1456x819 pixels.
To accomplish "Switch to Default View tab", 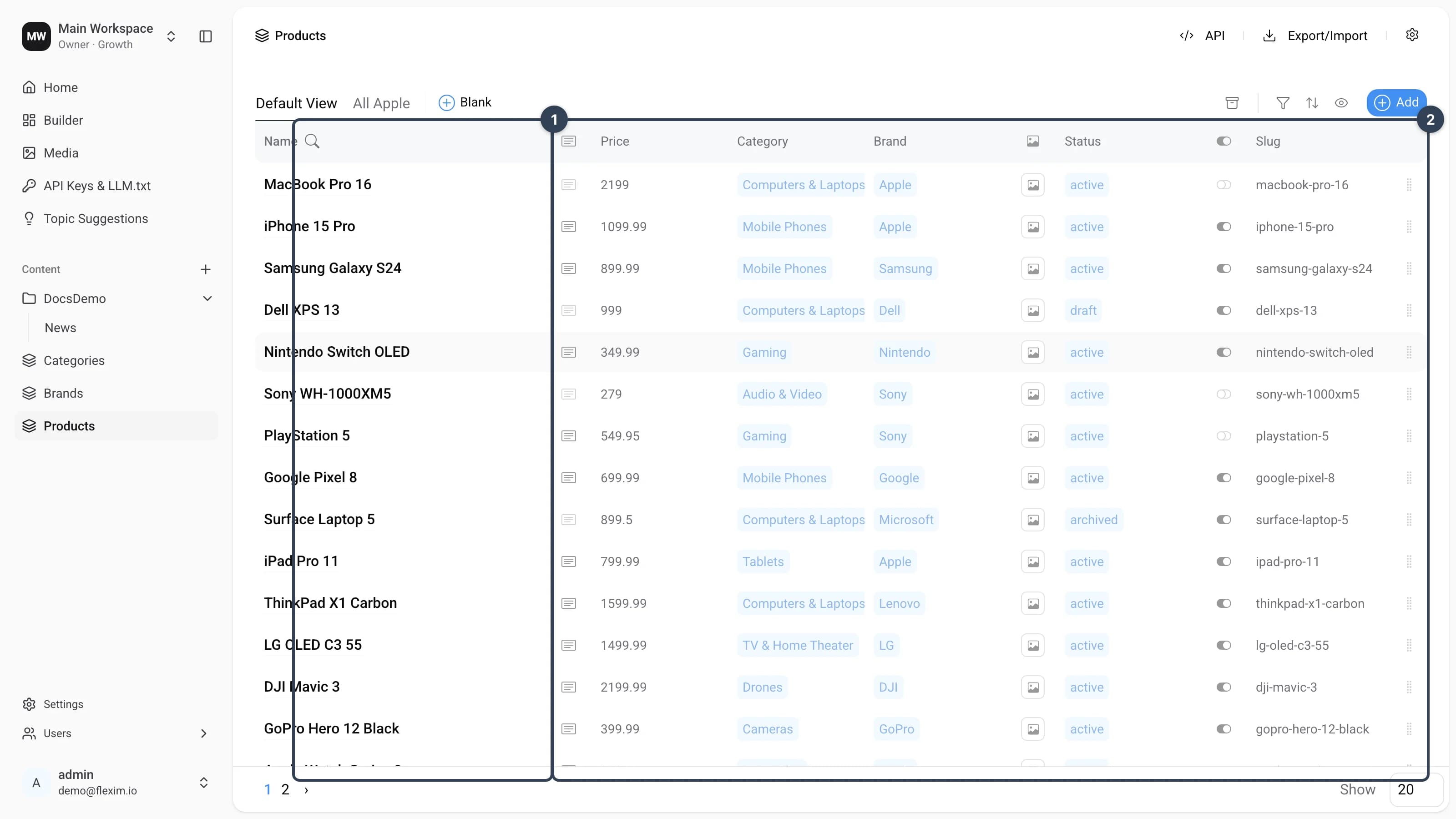I will coord(296,103).
